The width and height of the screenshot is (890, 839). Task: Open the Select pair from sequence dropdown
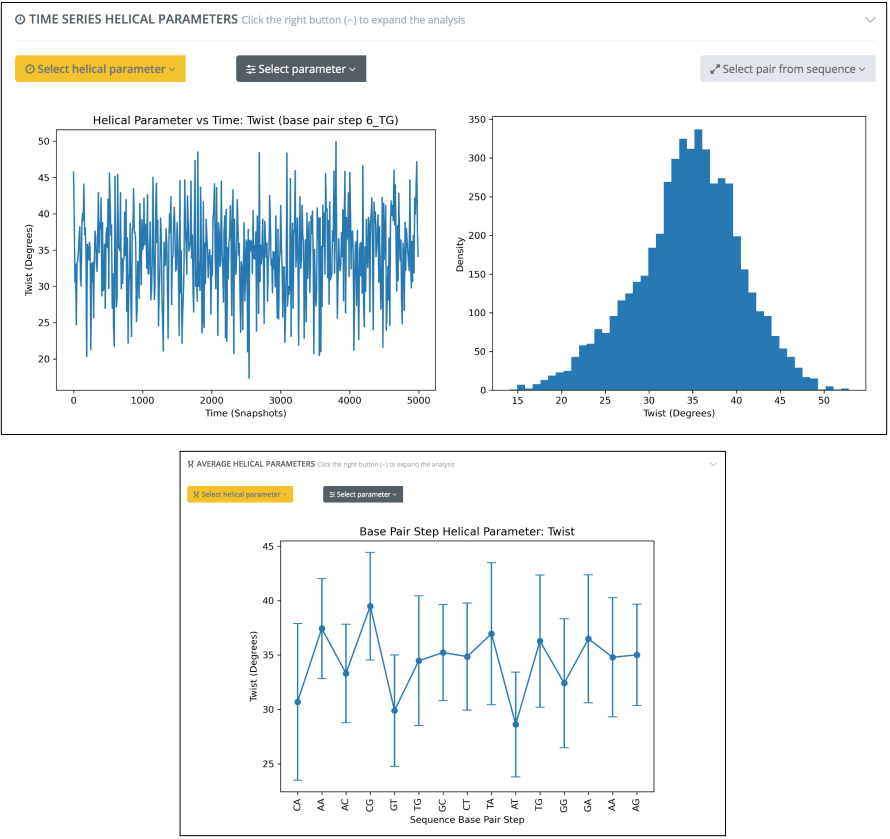pos(788,69)
